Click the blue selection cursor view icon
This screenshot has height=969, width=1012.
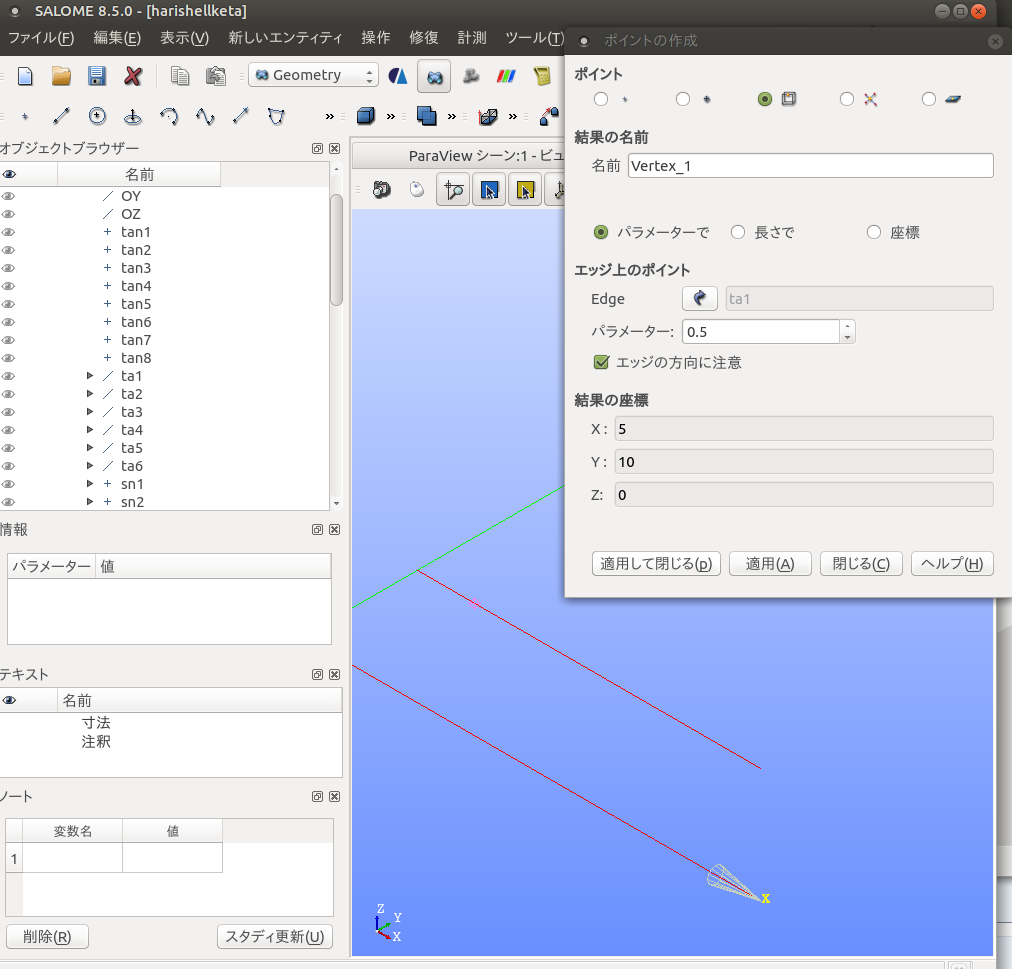489,190
